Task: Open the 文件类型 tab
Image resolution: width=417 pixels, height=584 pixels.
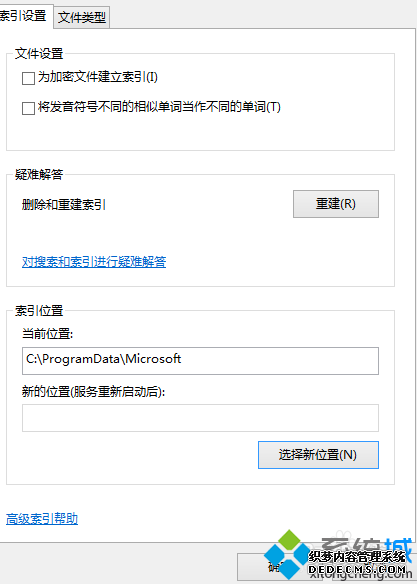Action: 82,17
